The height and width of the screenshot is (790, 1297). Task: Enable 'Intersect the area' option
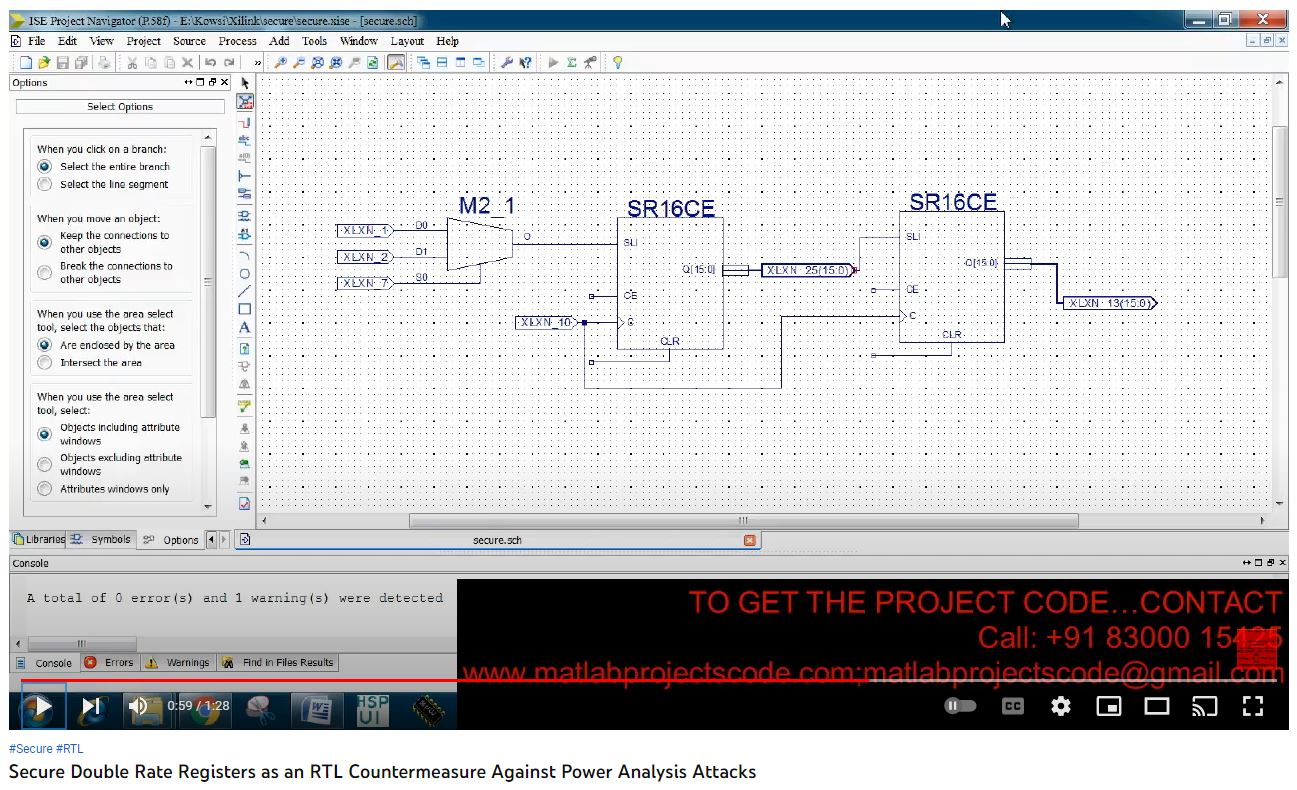tap(45, 363)
